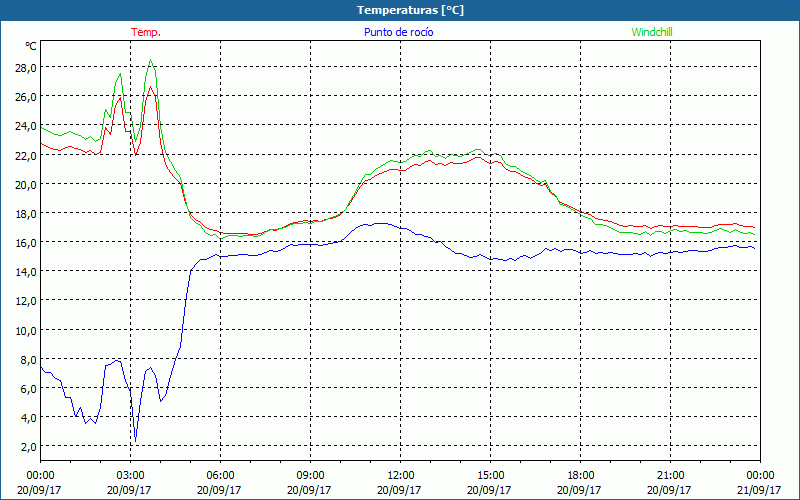Click the 22,0 y-axis value
800x500 pixels.
pyautogui.click(x=26, y=156)
